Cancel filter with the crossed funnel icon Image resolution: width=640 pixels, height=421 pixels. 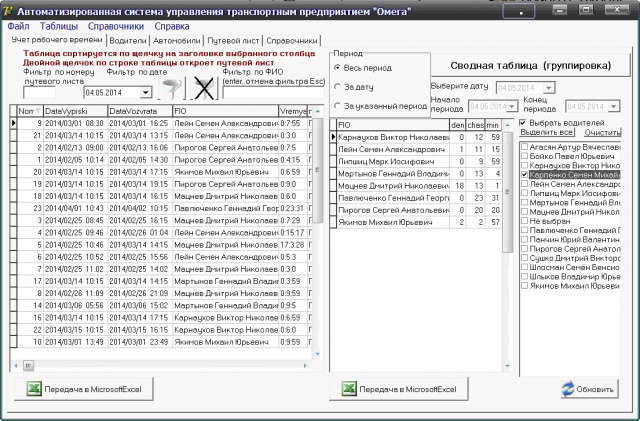coord(204,88)
